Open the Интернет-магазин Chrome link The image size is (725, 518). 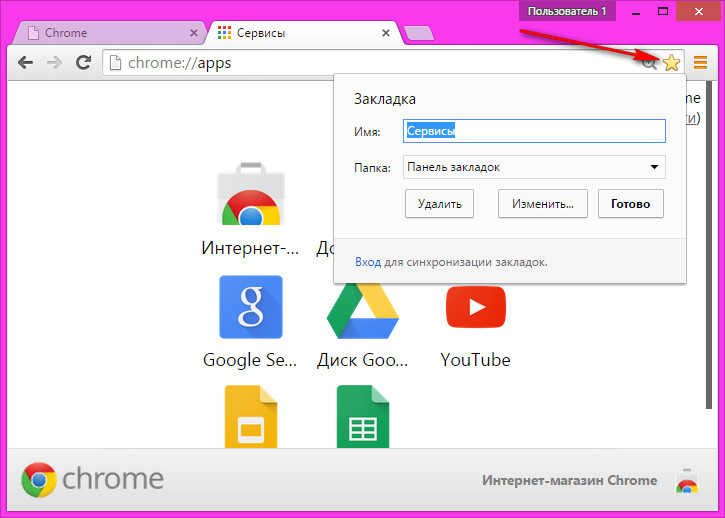569,481
